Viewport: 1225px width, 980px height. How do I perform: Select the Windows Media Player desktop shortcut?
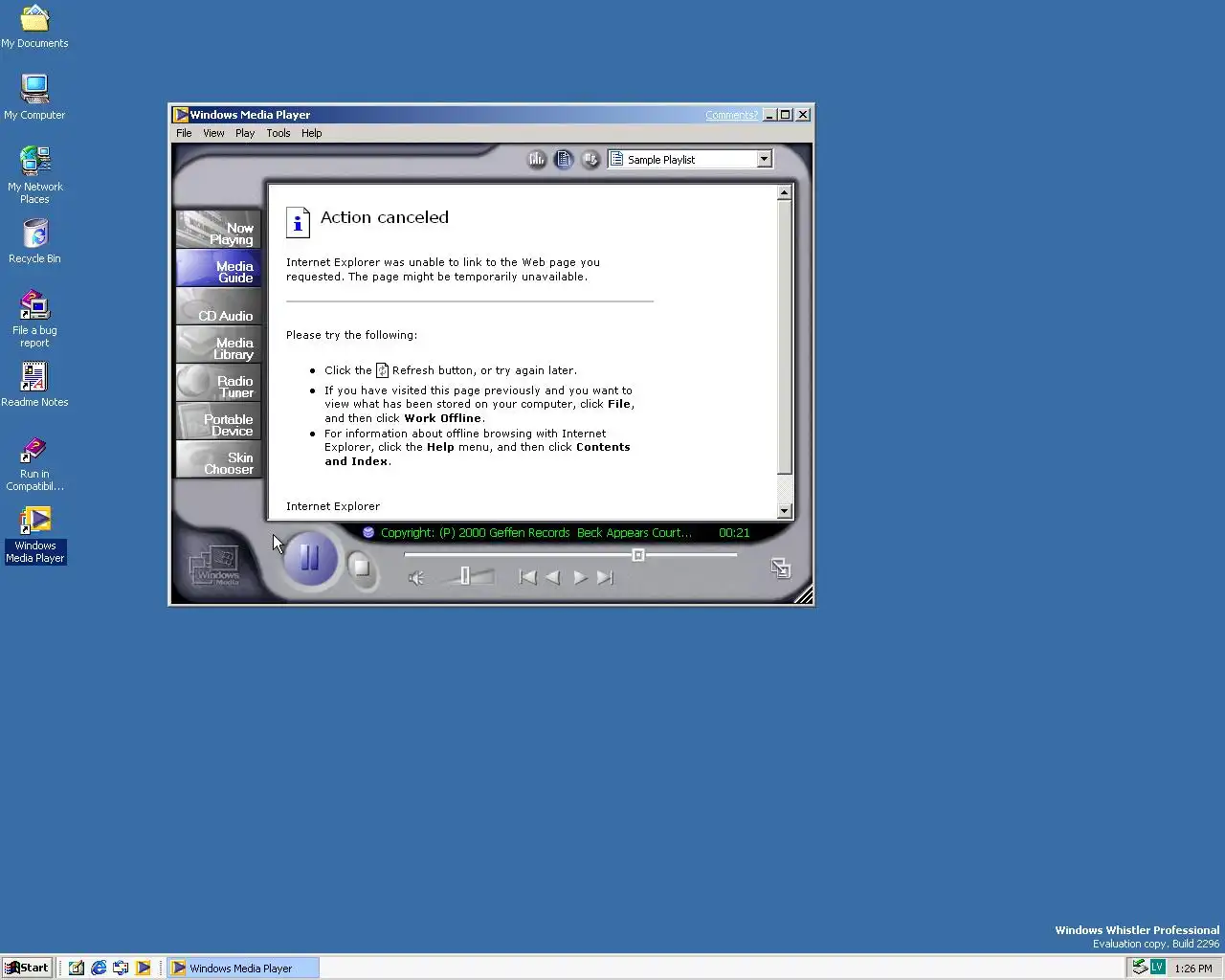click(x=35, y=535)
